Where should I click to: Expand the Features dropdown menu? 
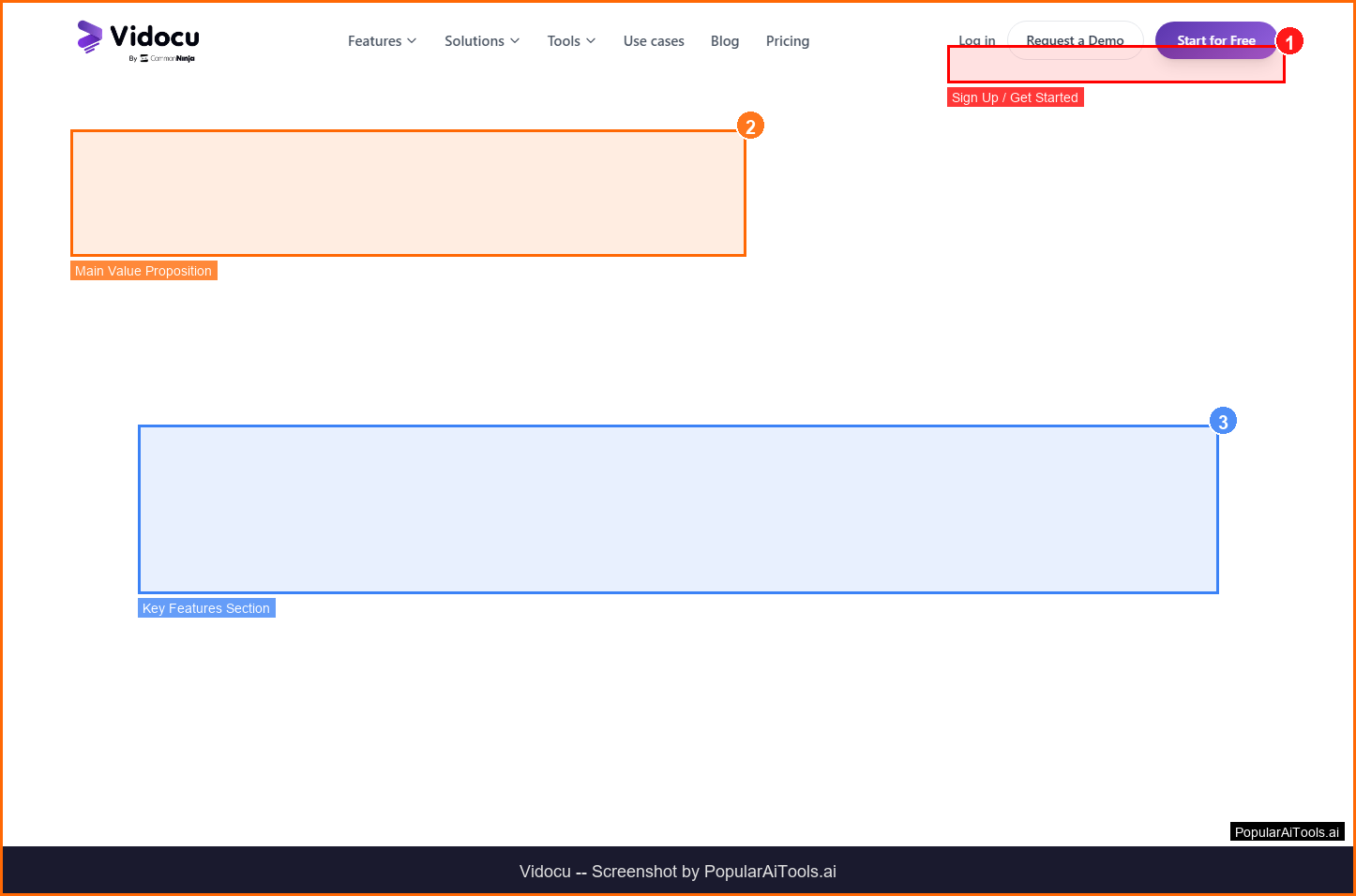tap(382, 41)
